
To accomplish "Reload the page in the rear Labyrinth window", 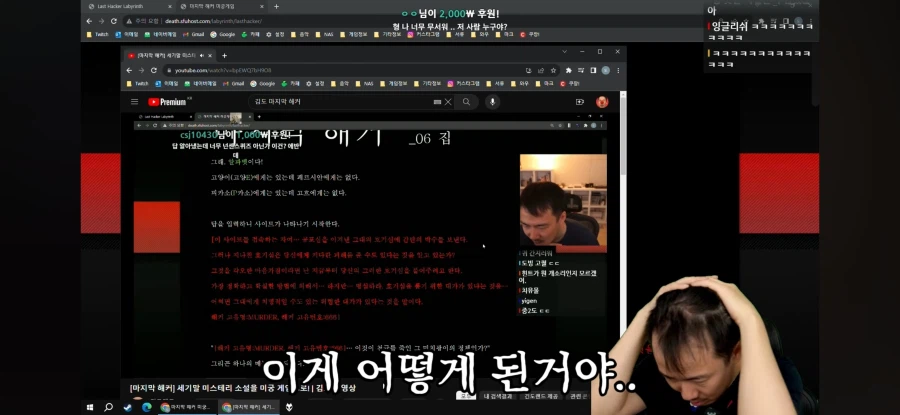I will click(114, 21).
